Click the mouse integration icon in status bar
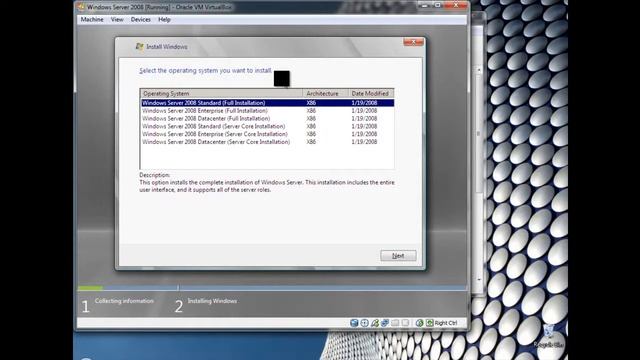640x360 pixels. [x=419, y=323]
